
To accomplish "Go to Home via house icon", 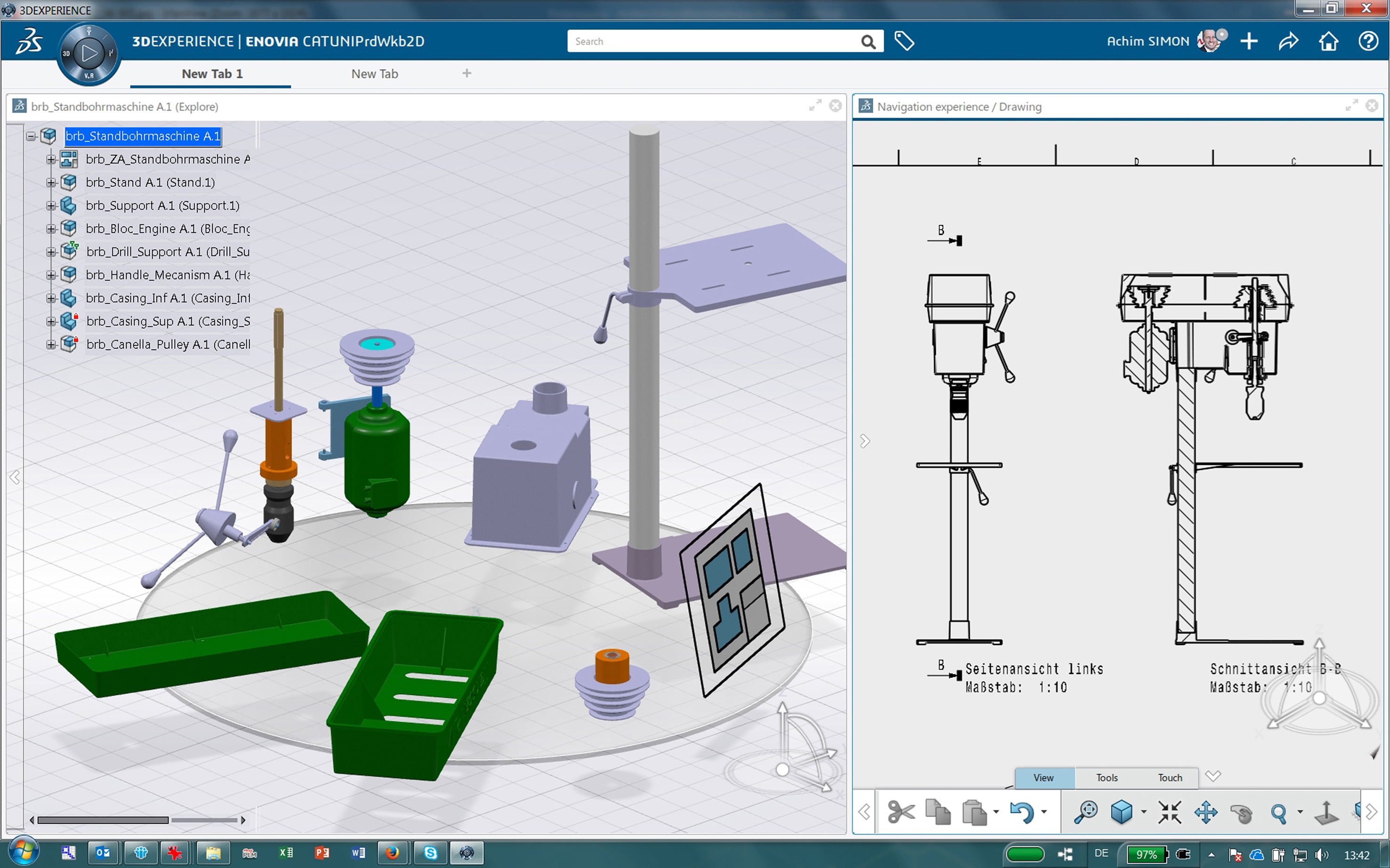I will pos(1328,41).
